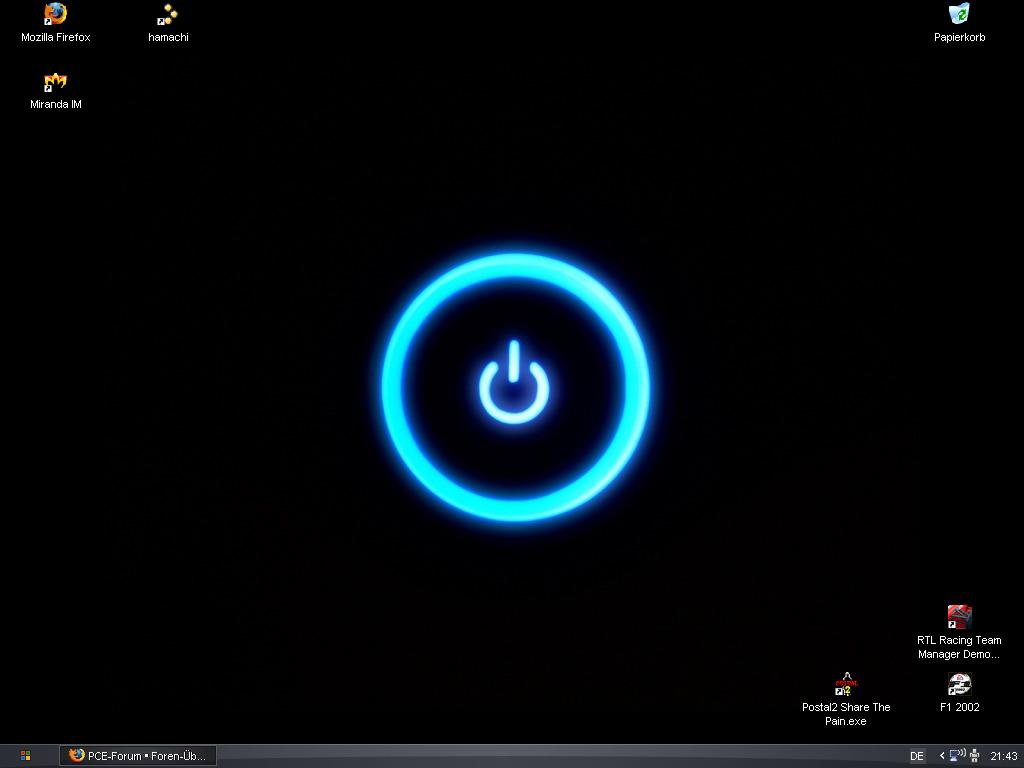Select the Miranda IM shortcut icon
Image resolution: width=1024 pixels, height=768 pixels.
(x=56, y=82)
